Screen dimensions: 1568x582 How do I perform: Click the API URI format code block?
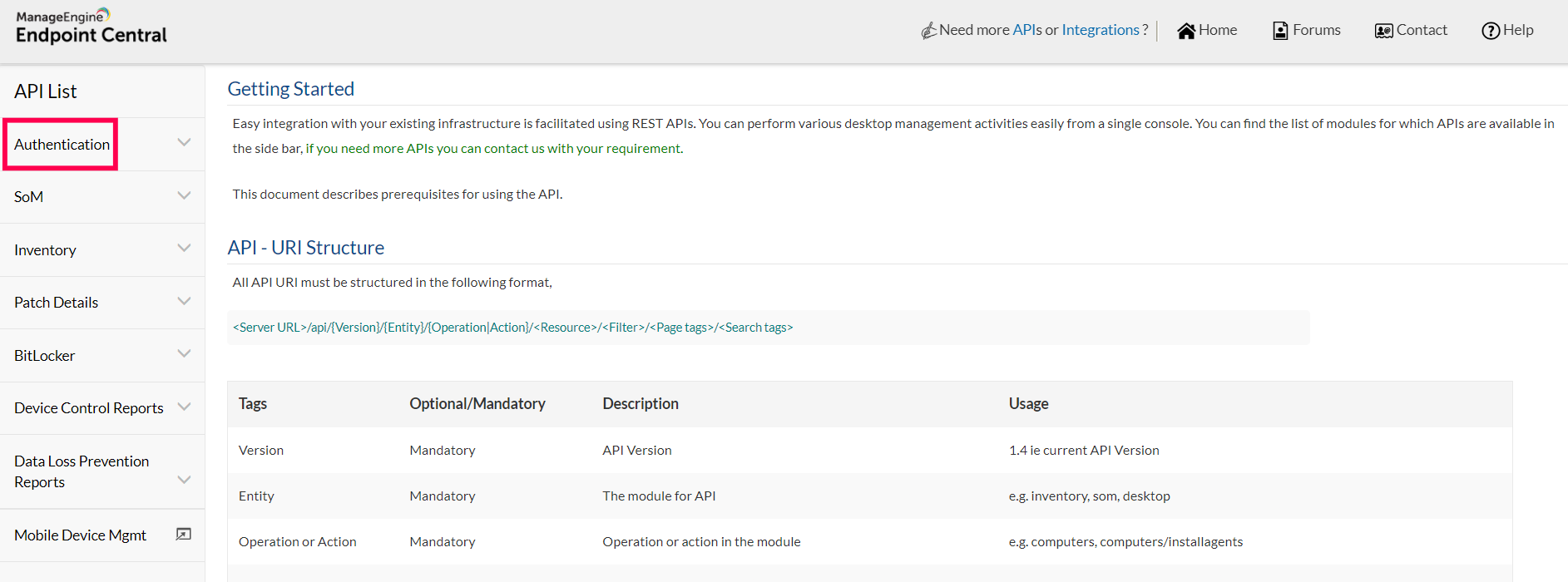pyautogui.click(x=768, y=328)
